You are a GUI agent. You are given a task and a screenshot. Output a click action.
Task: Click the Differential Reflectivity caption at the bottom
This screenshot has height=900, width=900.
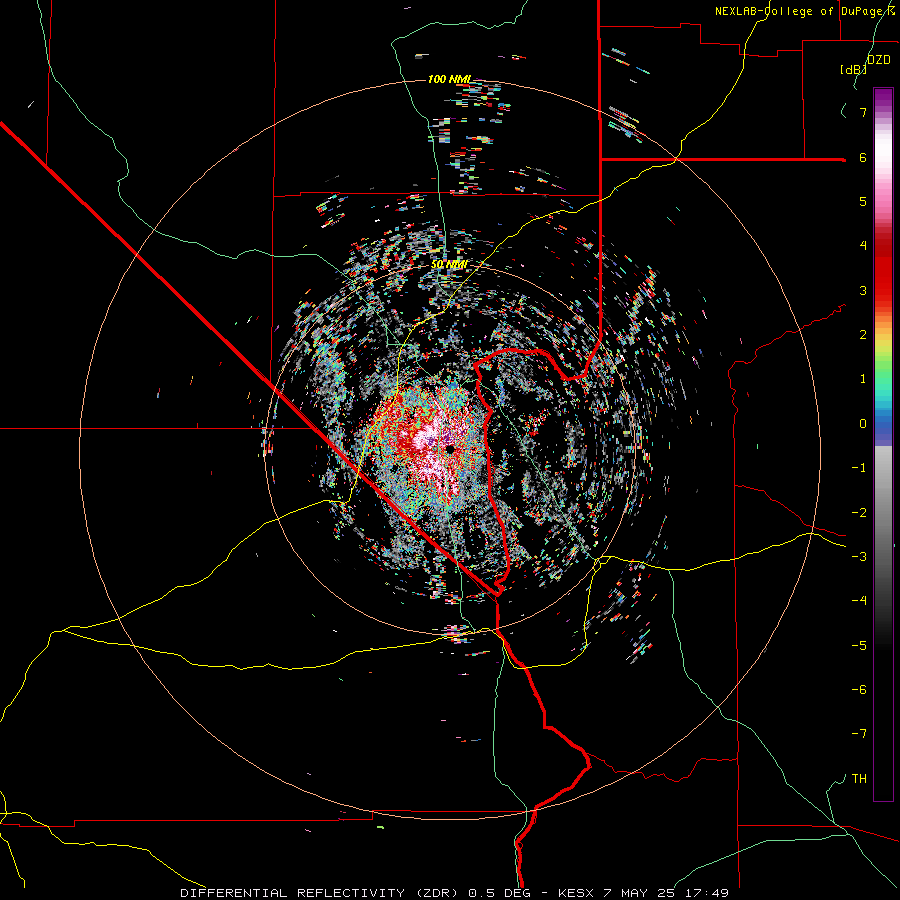pyautogui.click(x=454, y=893)
